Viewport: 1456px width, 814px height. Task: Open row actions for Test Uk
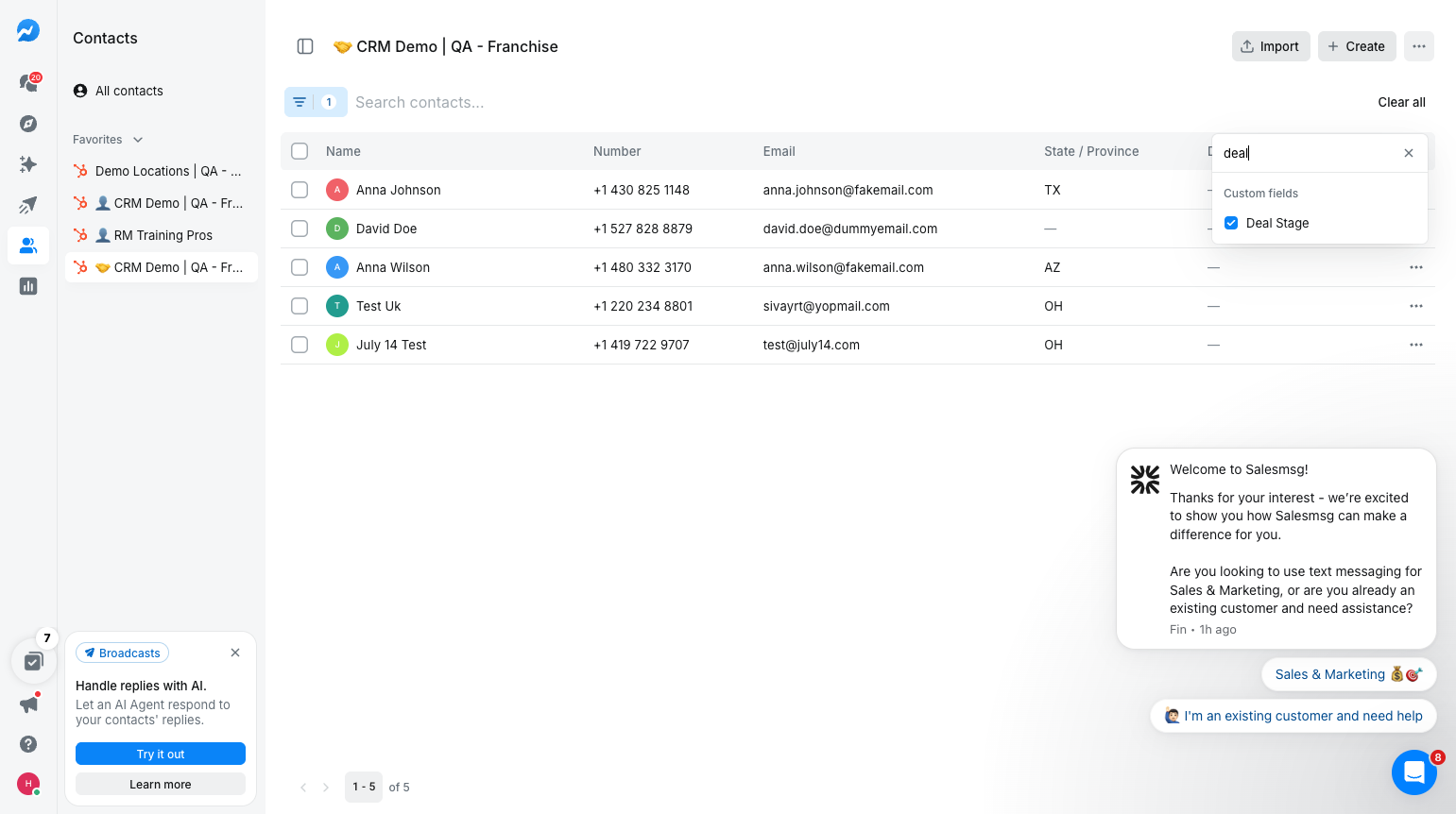(x=1416, y=306)
